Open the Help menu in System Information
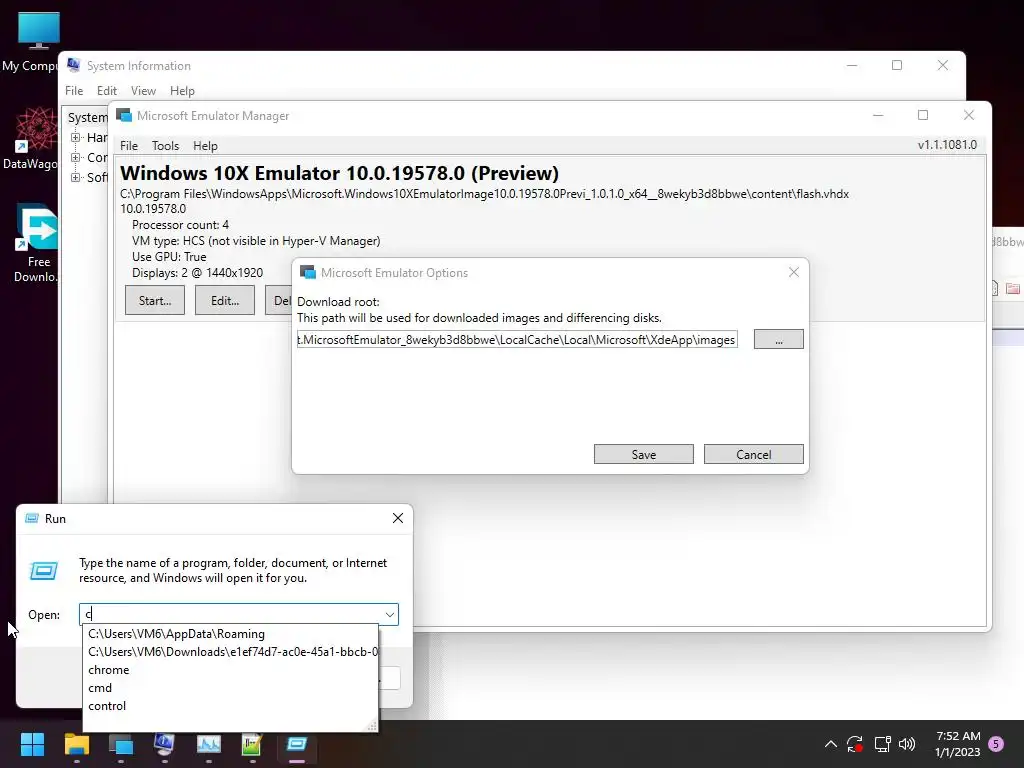The width and height of the screenshot is (1024, 768). [x=182, y=91]
